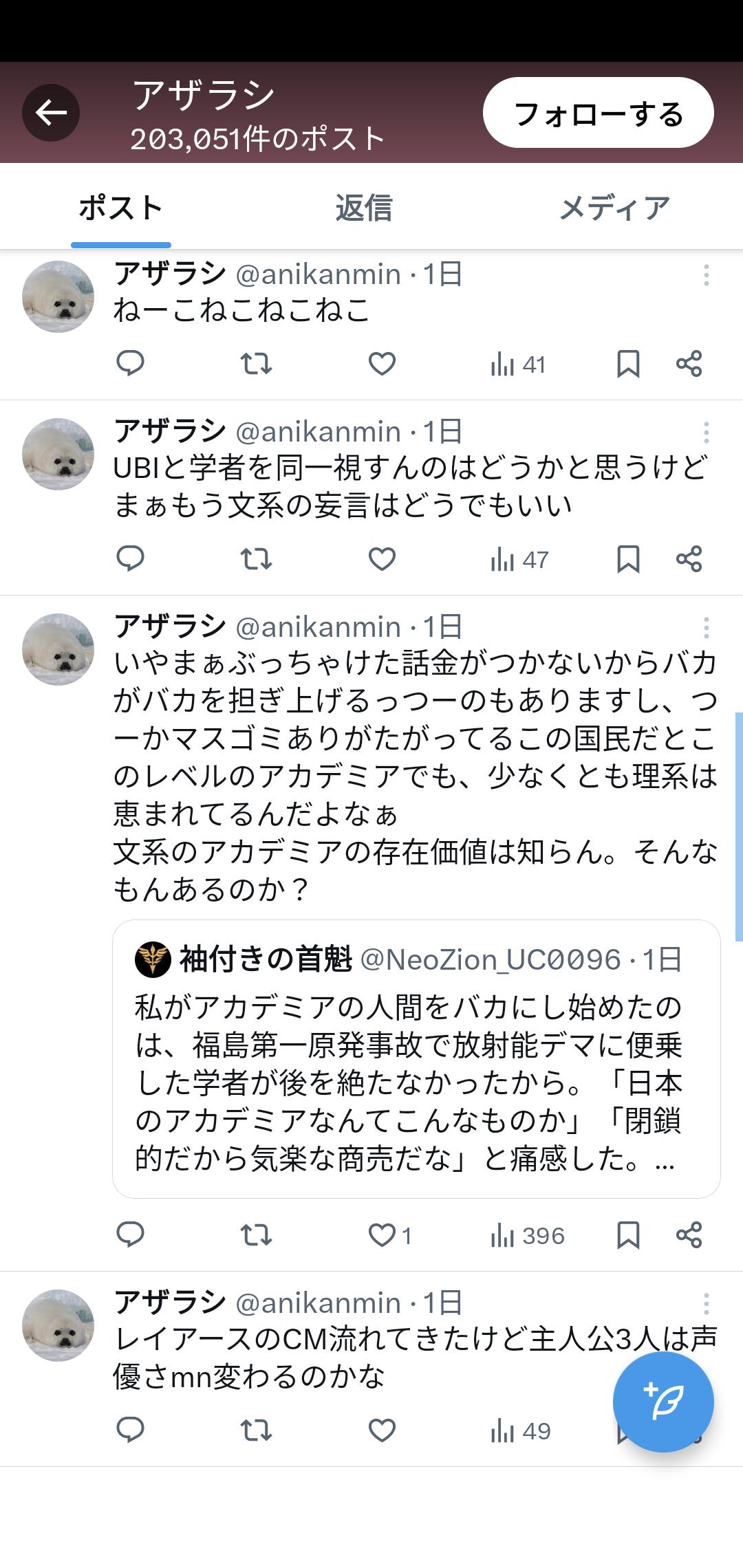Bookmark the ねーこねこねこねこ post

pos(627,364)
